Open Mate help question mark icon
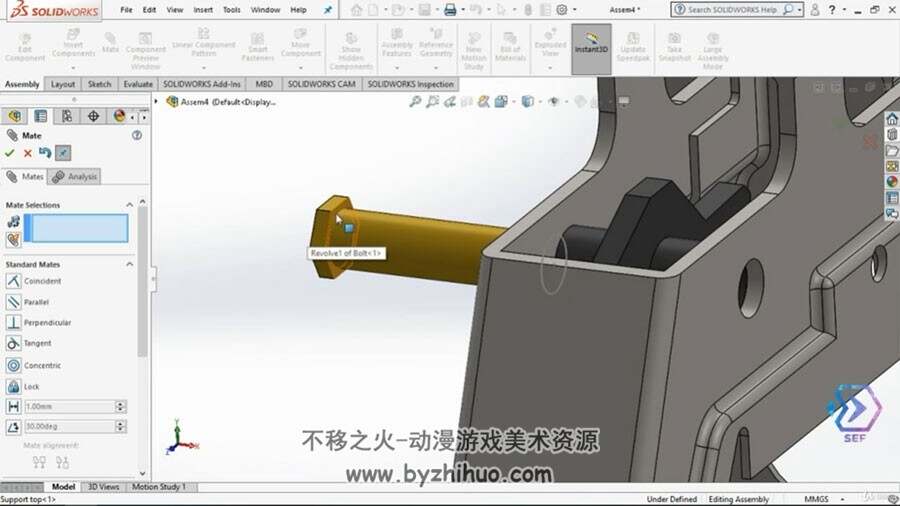 coord(137,135)
